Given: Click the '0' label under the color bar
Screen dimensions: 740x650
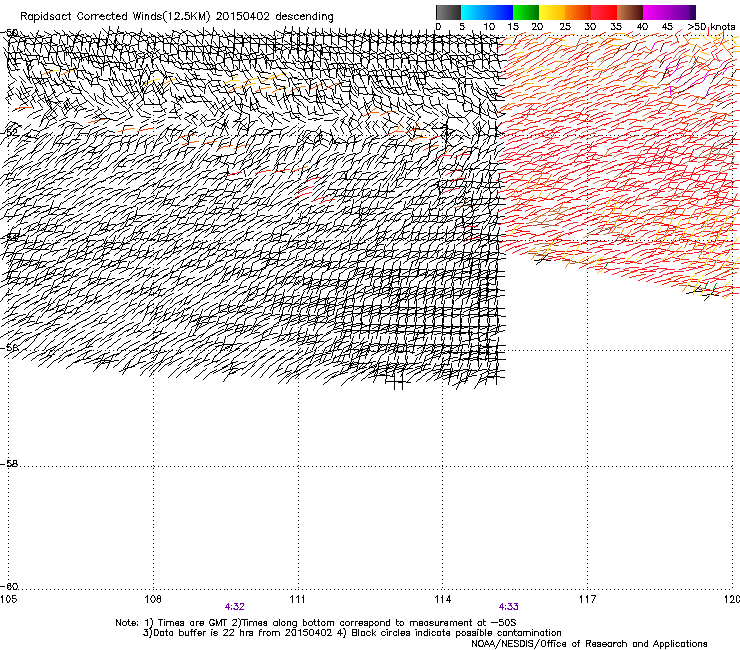Looking at the screenshot, I should 438,27.
